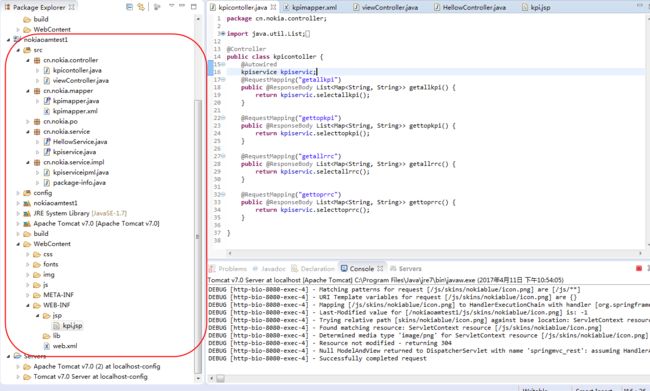Close the Package Explorer tab X
Viewport: 650px width, 391px height.
(x=72, y=7)
